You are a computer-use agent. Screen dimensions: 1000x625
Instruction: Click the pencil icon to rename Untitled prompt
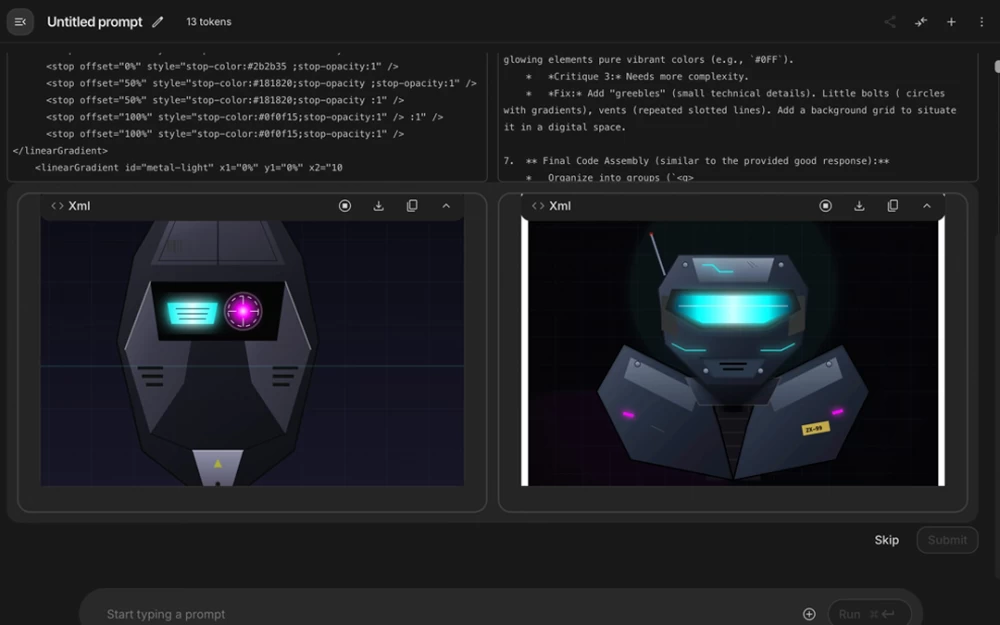tap(158, 22)
